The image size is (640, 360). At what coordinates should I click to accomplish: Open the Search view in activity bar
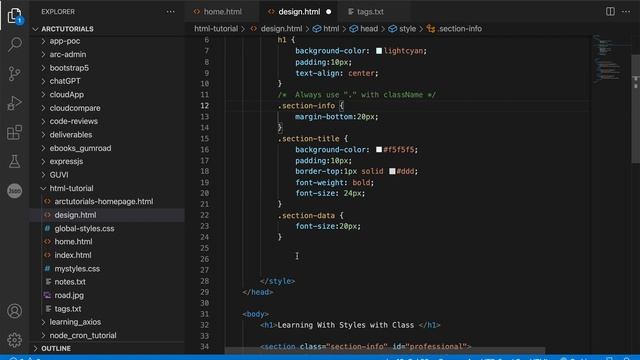(x=15, y=44)
